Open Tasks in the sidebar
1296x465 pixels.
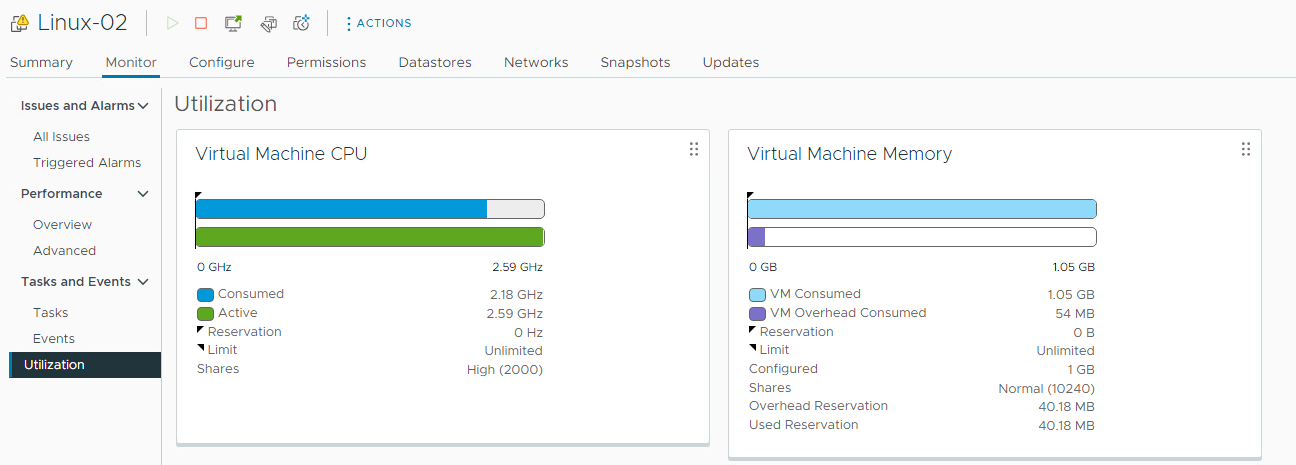pos(50,313)
